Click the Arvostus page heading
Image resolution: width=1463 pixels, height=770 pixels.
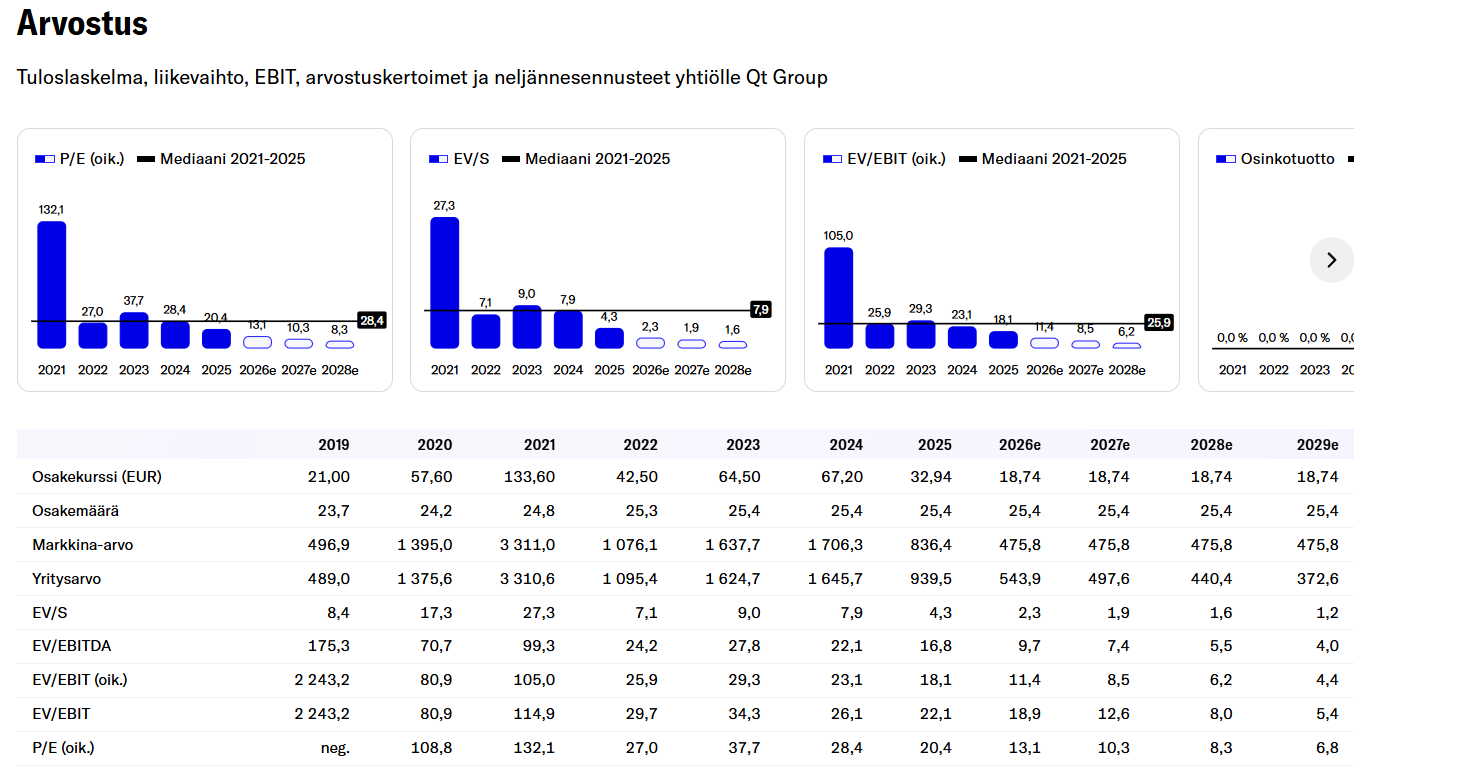coord(83,23)
